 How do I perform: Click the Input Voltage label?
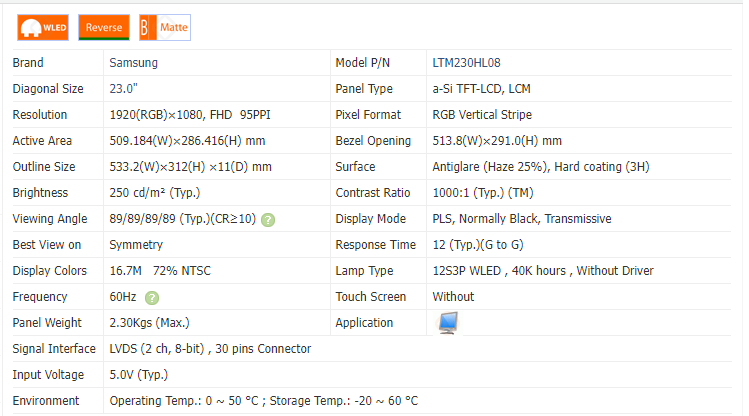pos(48,375)
